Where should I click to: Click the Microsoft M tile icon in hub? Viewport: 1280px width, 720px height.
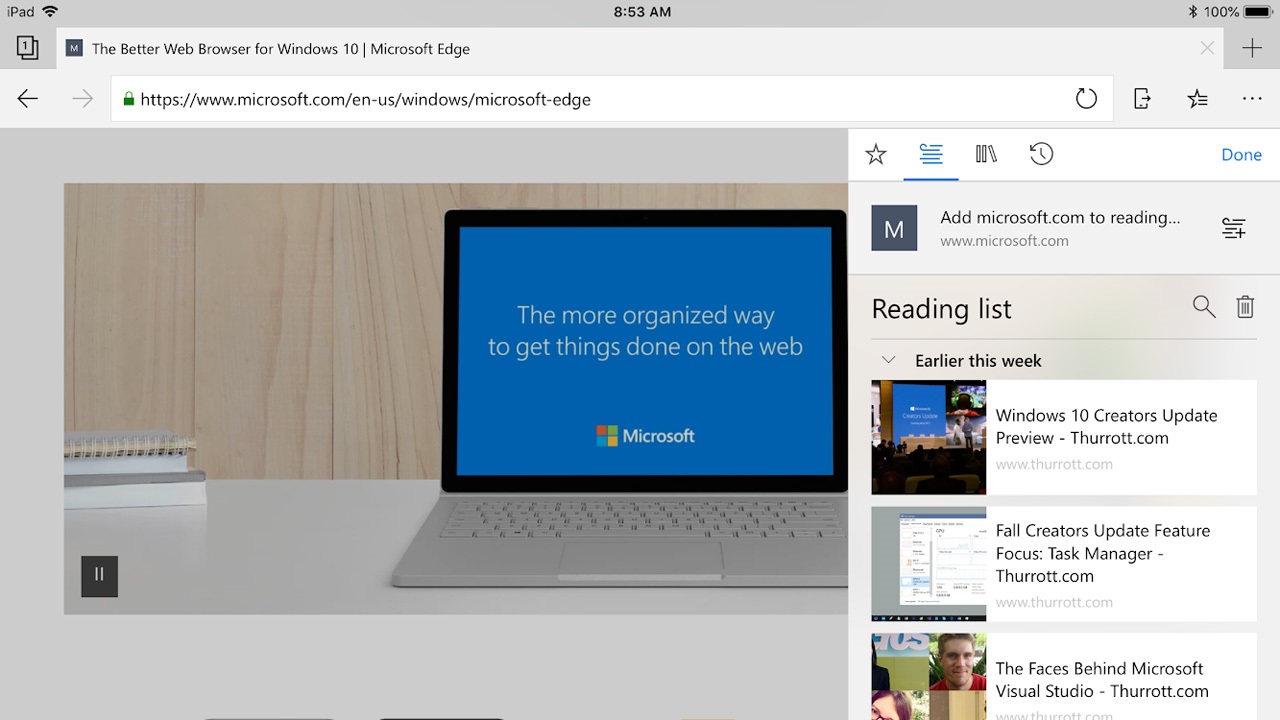click(x=894, y=228)
